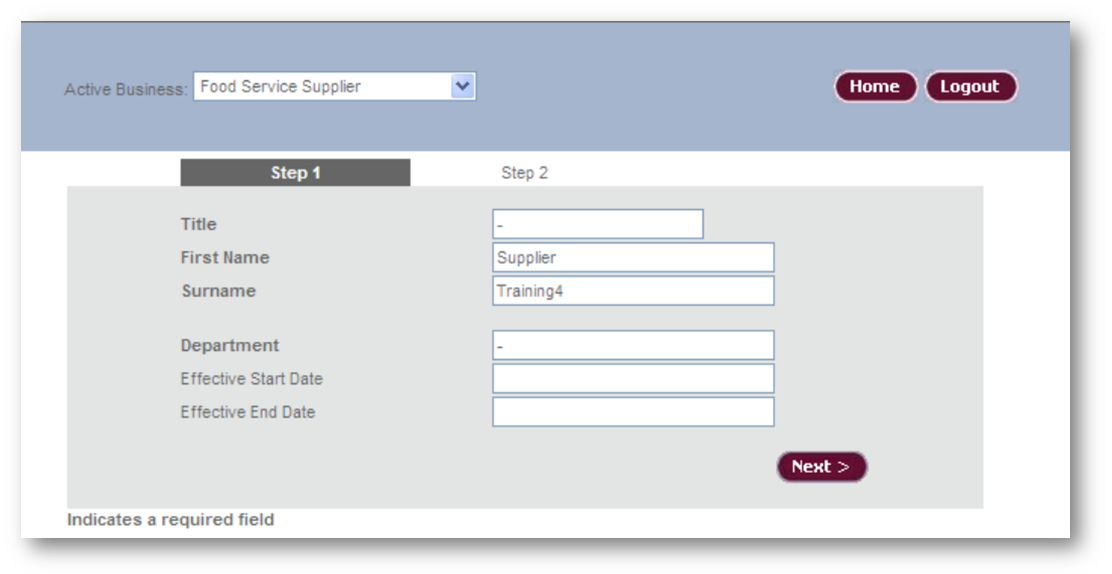
Task: Go to the Home page
Action: (875, 87)
